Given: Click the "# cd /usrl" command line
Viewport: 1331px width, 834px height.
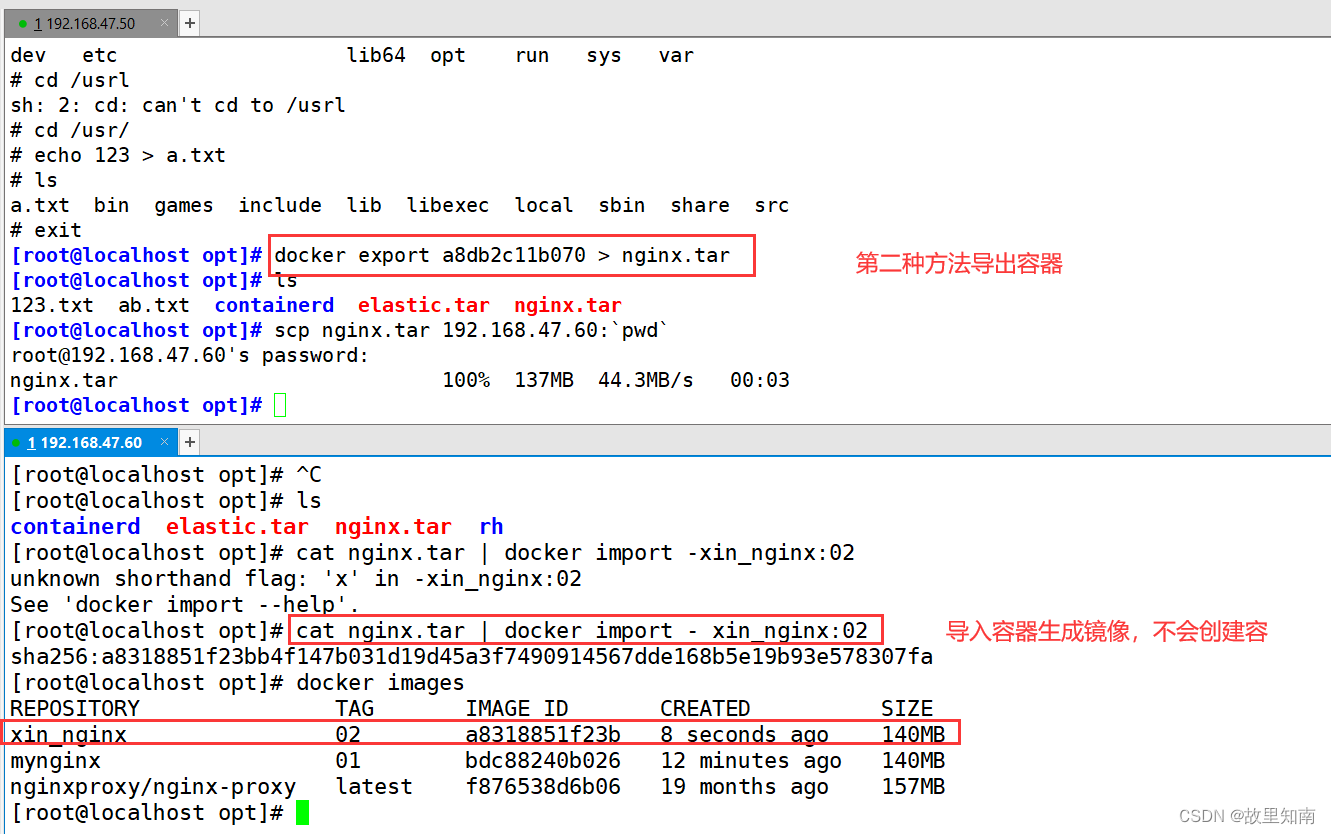Looking at the screenshot, I should point(70,80).
